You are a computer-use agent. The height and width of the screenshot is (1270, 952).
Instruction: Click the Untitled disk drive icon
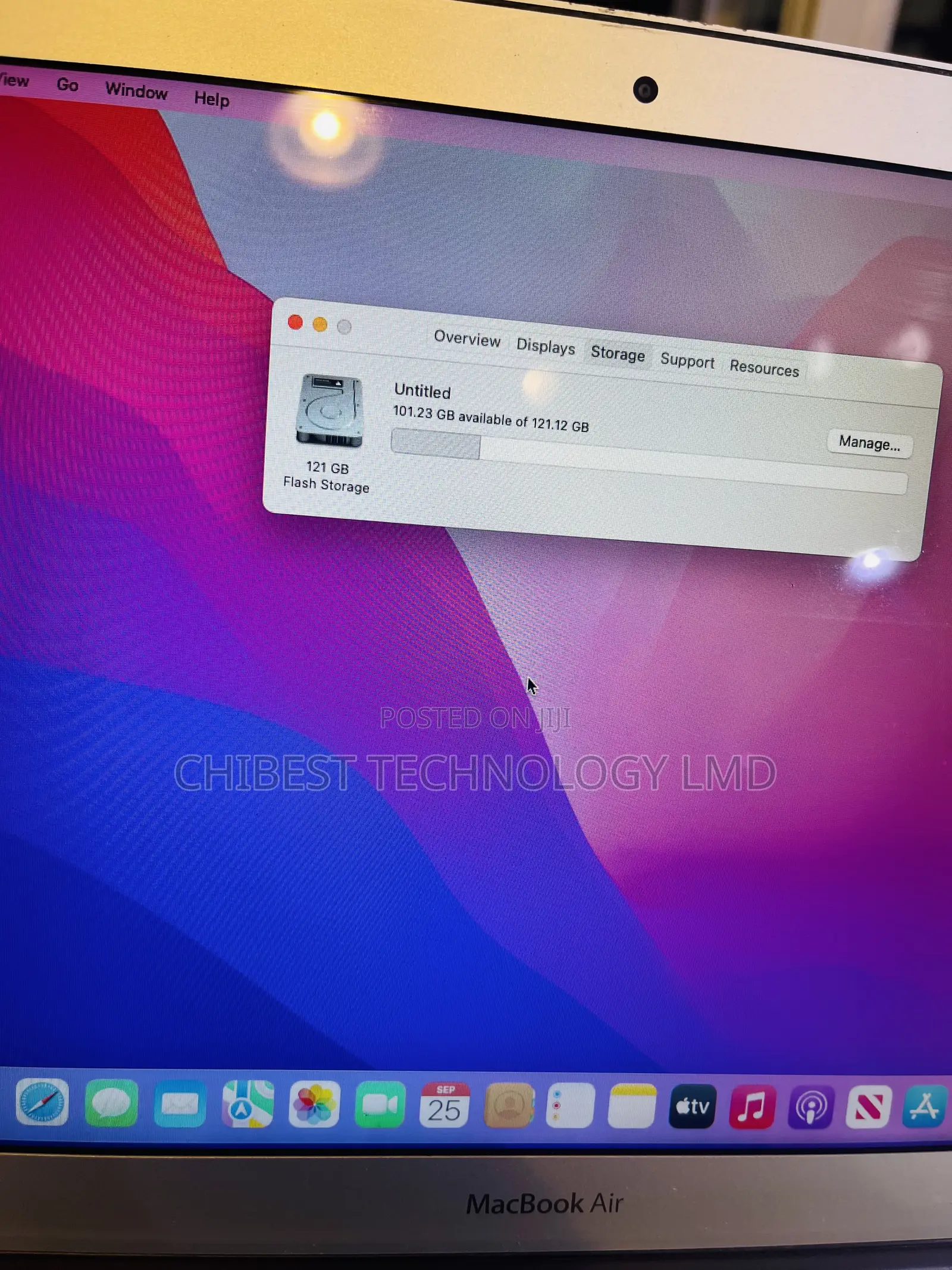coord(329,411)
